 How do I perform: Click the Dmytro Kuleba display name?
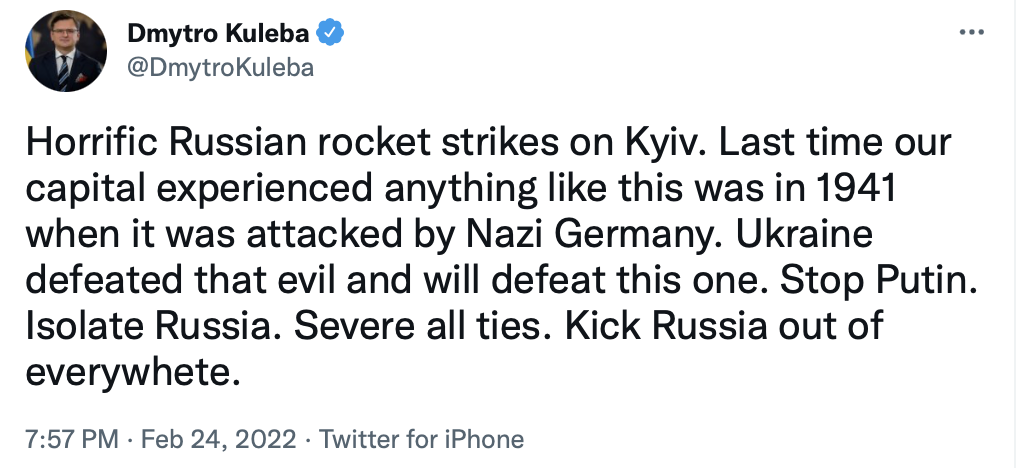[218, 34]
